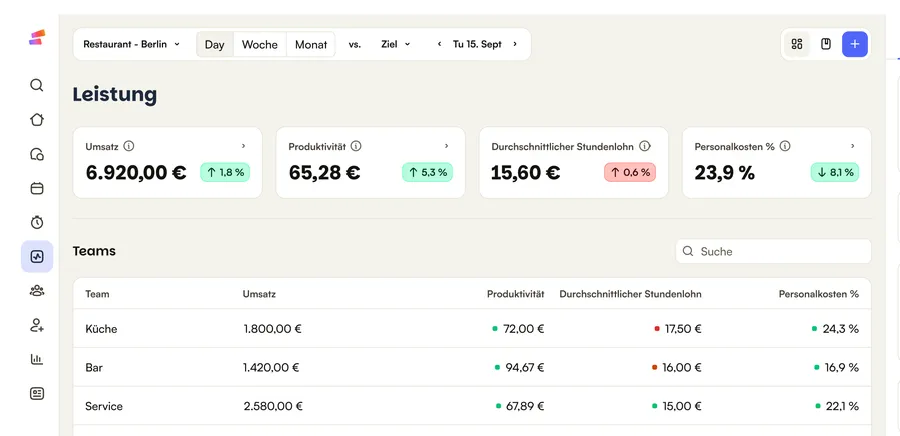
Task: Show info for Umsatz card
Action: [x=129, y=146]
